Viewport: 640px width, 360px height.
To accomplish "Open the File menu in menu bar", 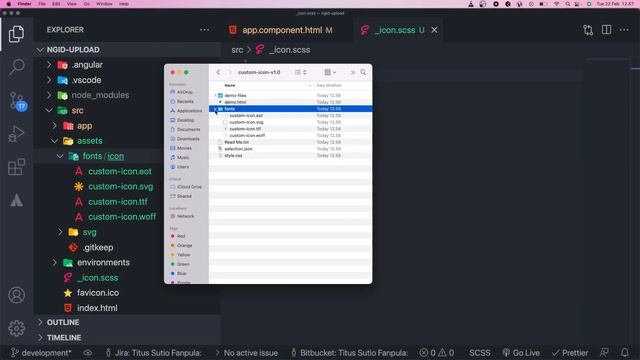I will click(x=42, y=4).
